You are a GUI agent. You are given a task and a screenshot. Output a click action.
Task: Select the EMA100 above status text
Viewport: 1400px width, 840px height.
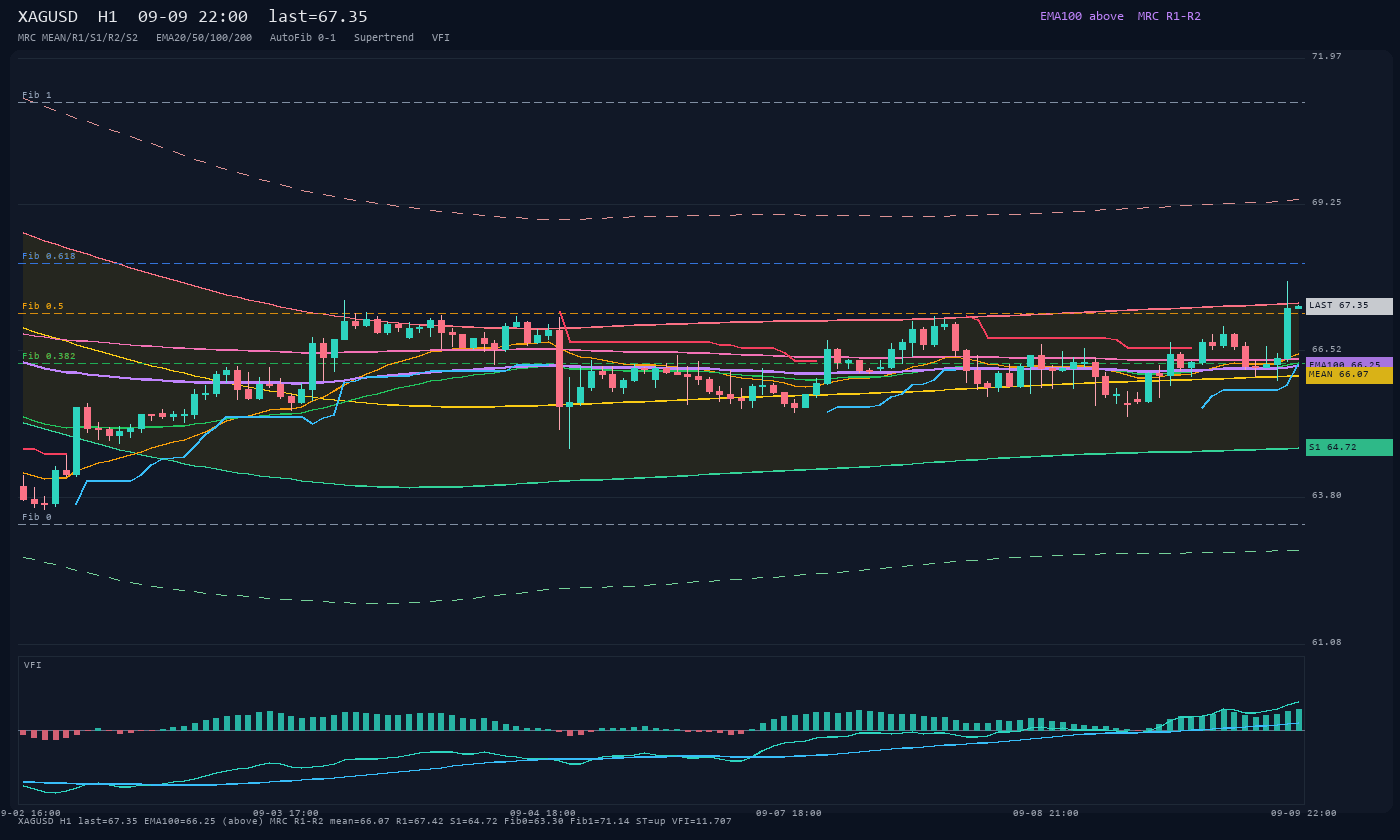tap(1082, 16)
